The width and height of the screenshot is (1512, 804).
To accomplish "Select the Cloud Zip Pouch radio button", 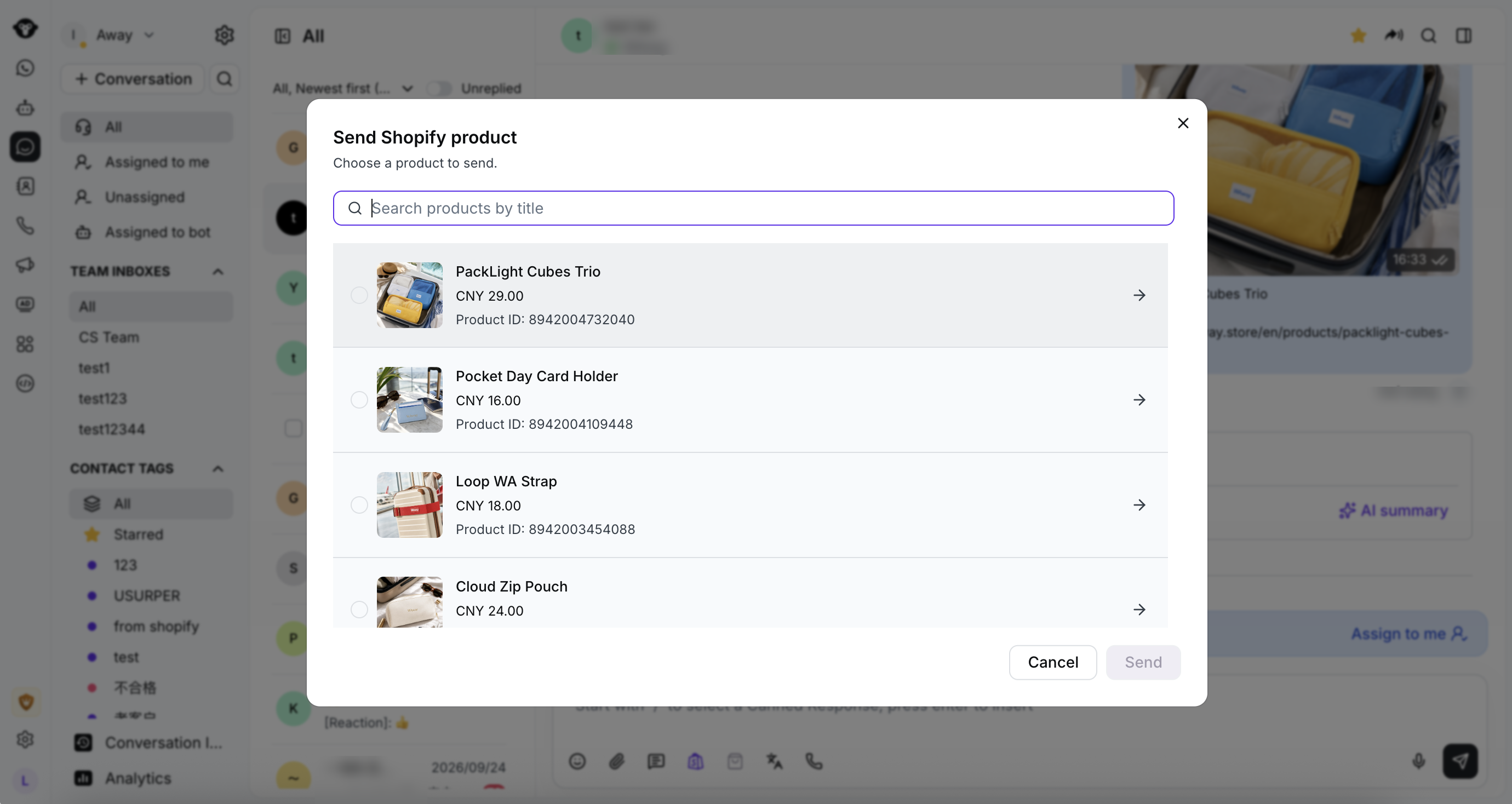I will (x=359, y=610).
